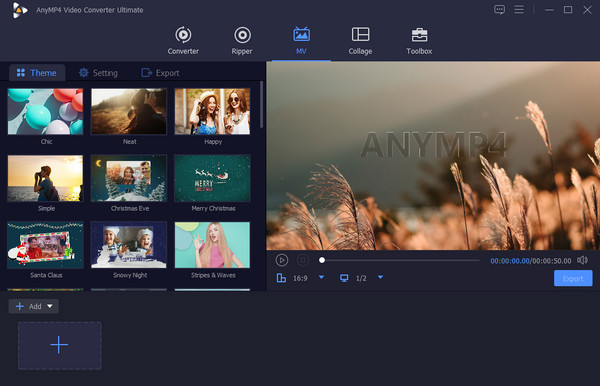Click the preview progress slider handle
This screenshot has height=386, width=600.
click(322, 260)
